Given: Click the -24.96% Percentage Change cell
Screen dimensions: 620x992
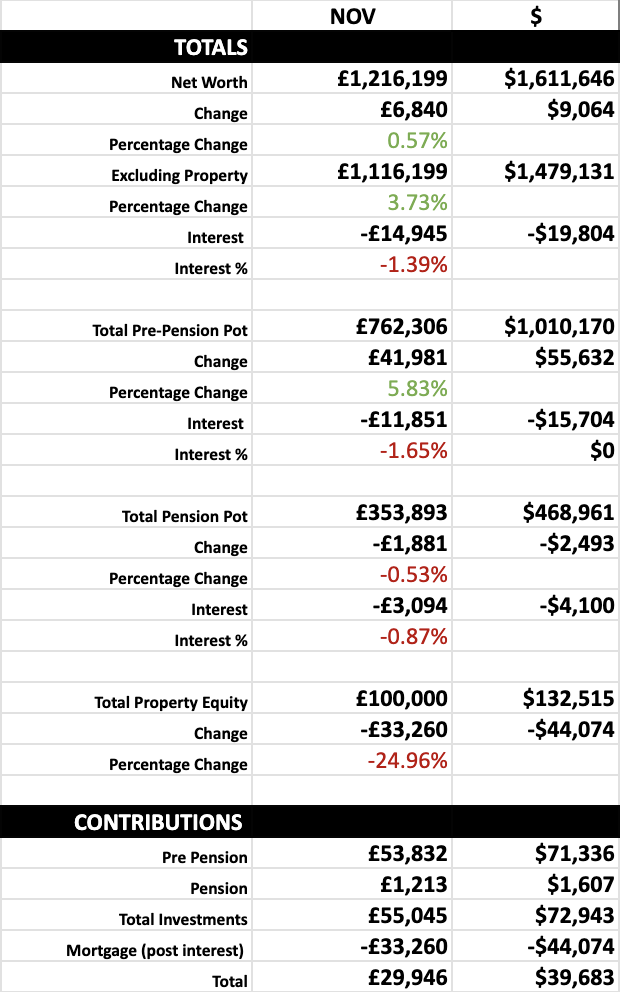Looking at the screenshot, I should point(408,760).
